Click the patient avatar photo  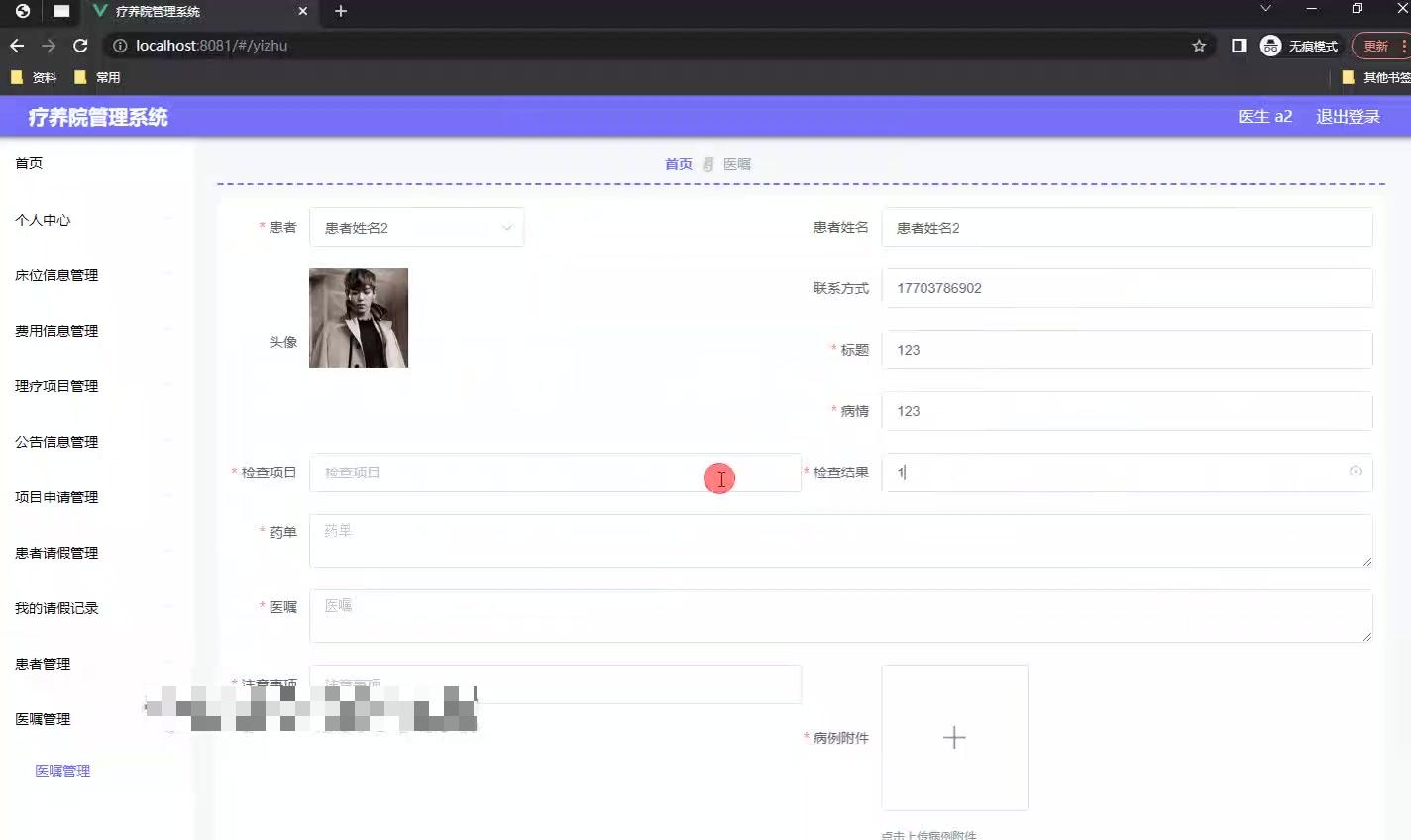pyautogui.click(x=358, y=317)
